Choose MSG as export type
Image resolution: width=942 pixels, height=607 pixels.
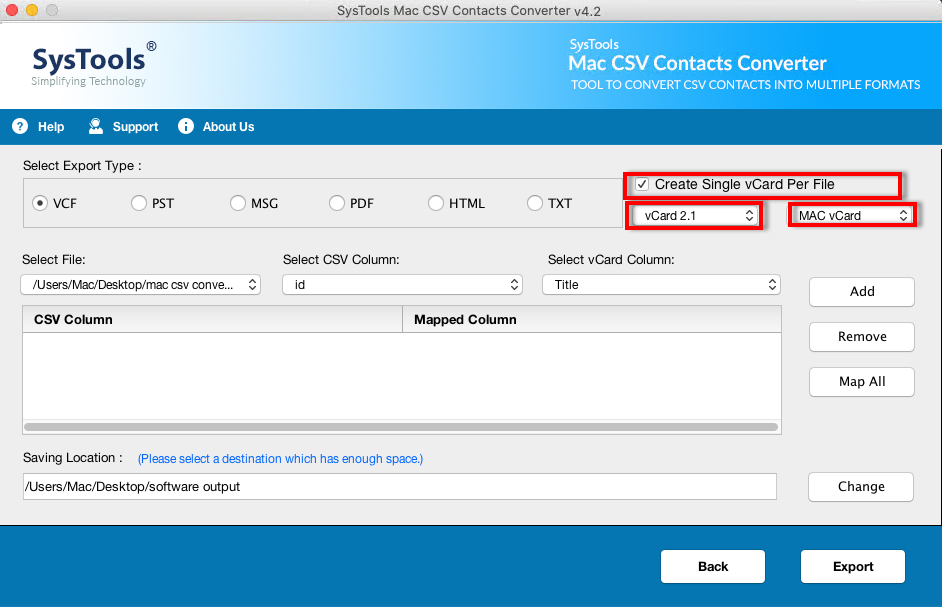[x=238, y=203]
